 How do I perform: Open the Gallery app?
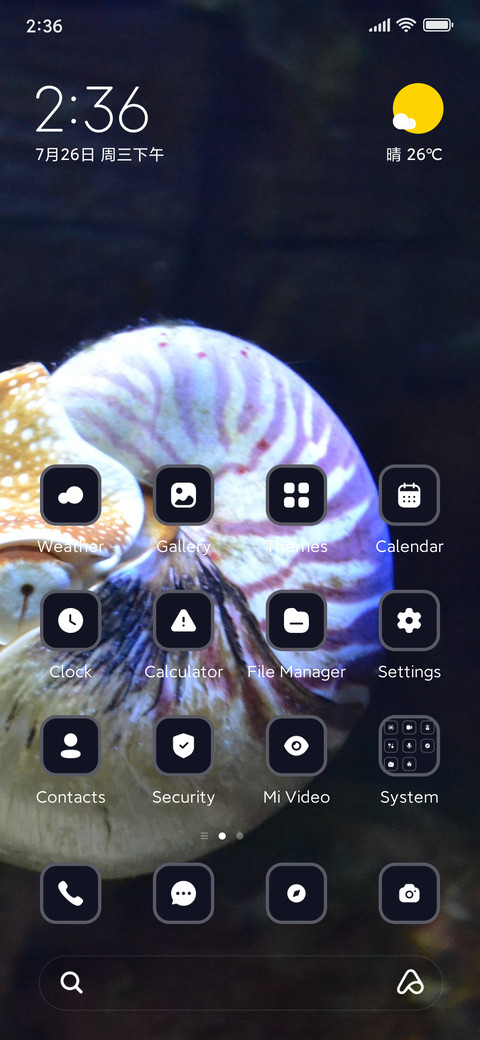click(183, 495)
